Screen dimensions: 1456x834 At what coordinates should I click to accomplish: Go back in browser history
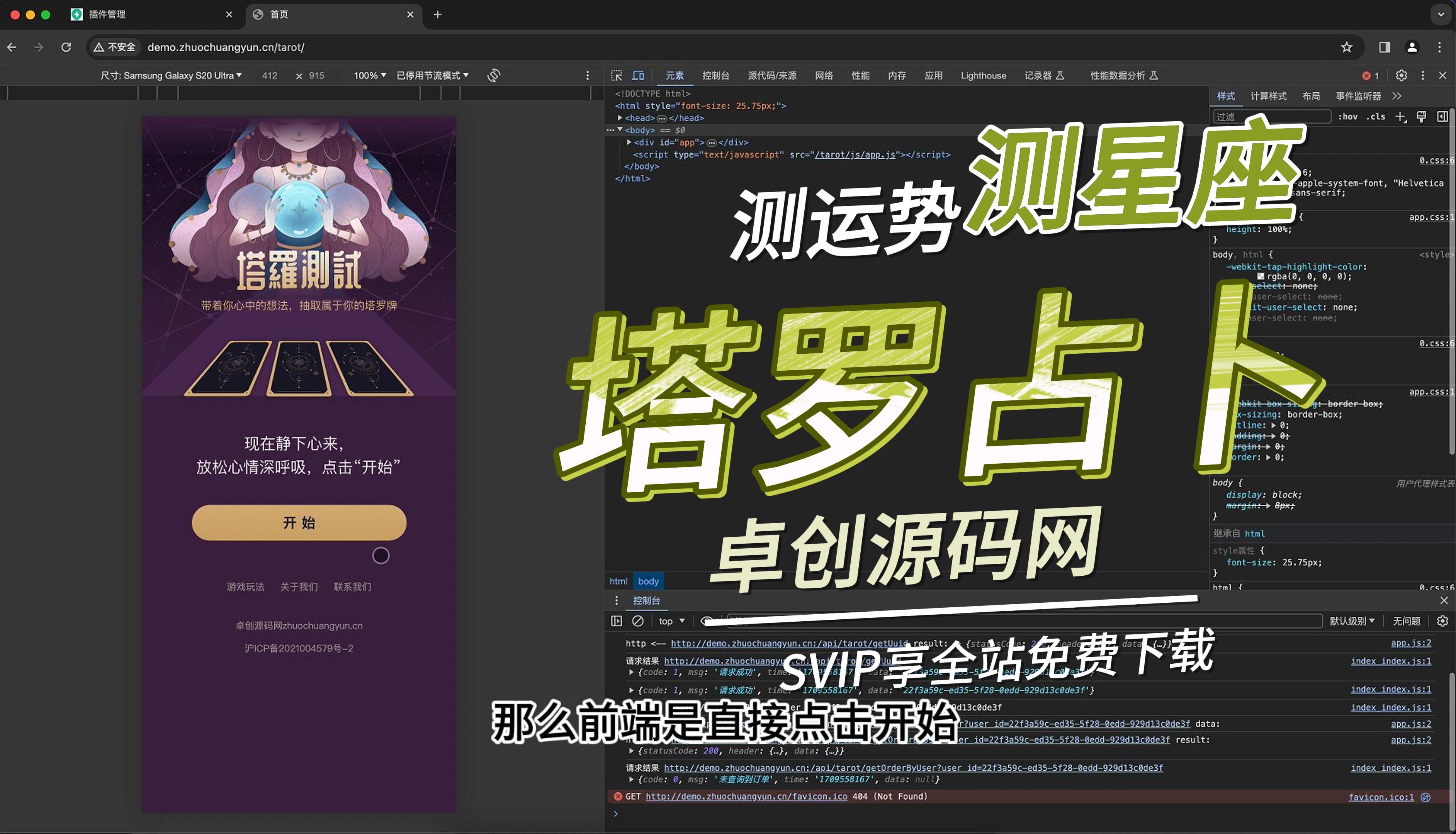[x=12, y=47]
